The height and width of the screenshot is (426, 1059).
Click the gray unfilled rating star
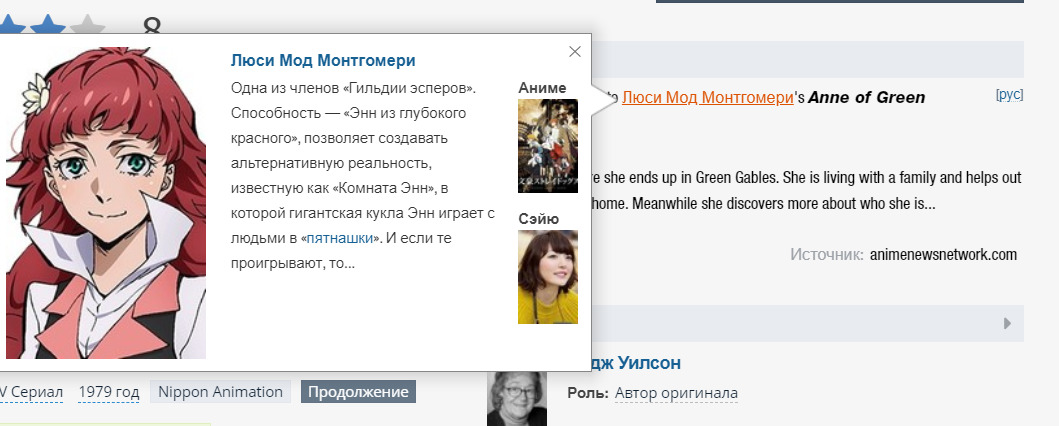[x=88, y=24]
